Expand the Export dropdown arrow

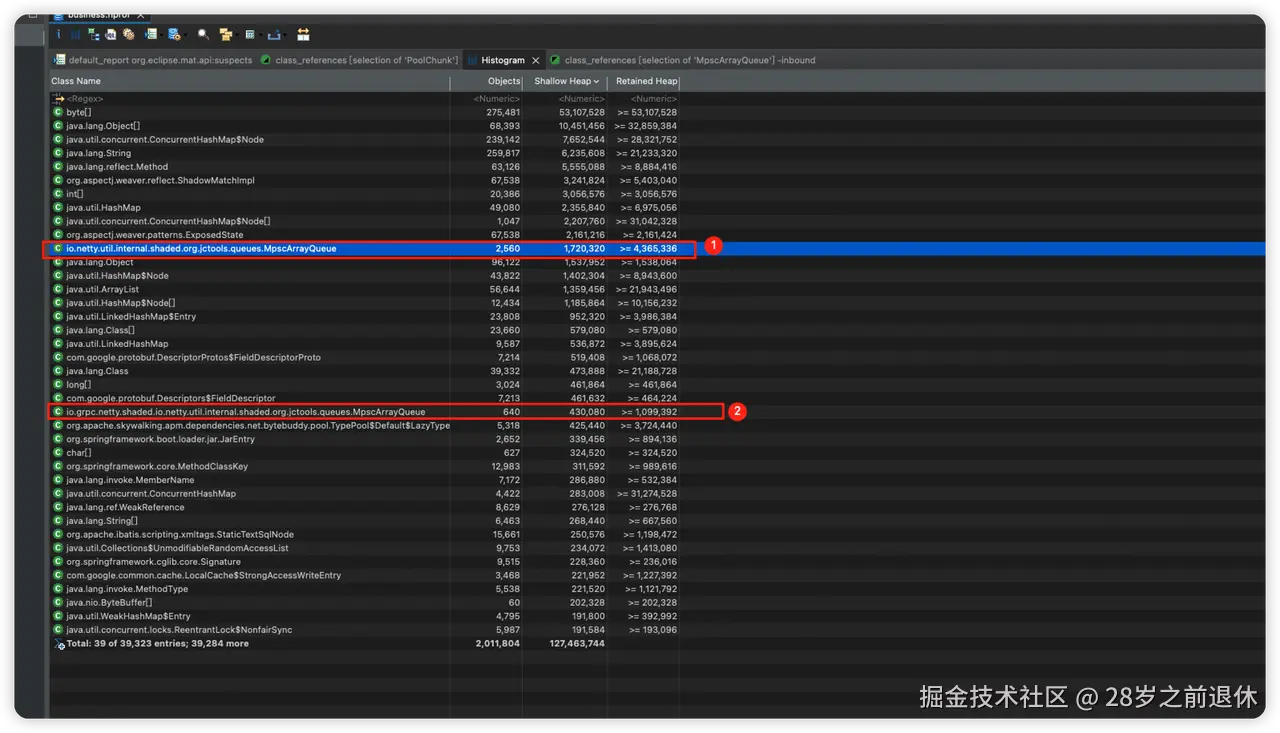[x=285, y=35]
